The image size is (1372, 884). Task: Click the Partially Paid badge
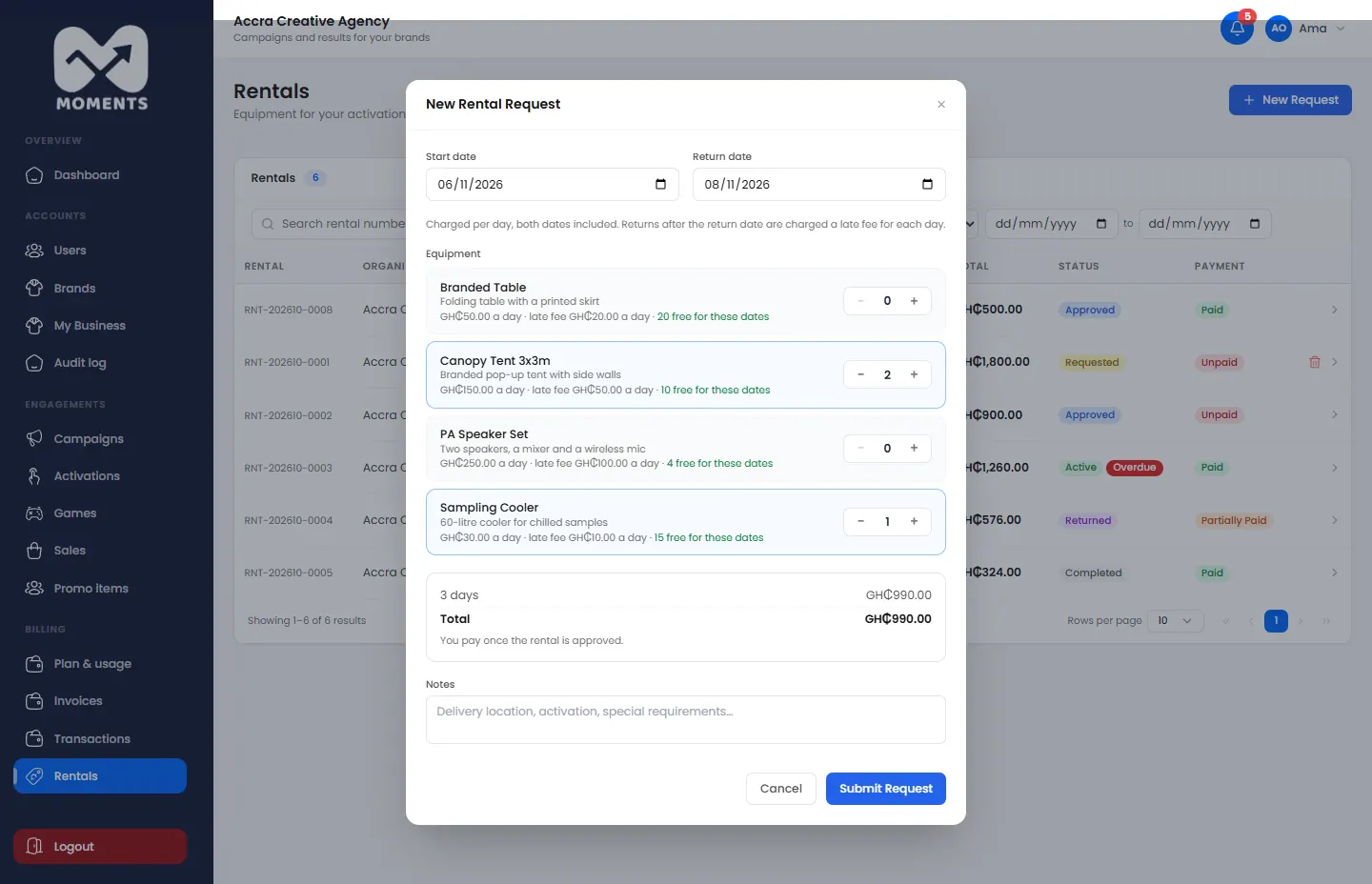(x=1234, y=520)
